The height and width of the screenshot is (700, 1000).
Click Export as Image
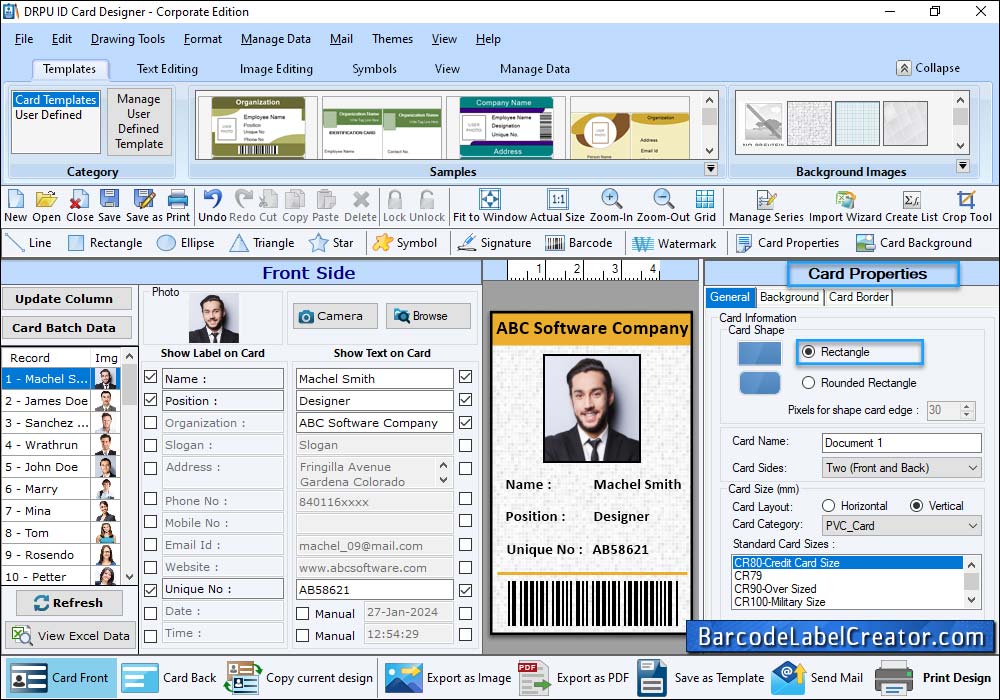click(448, 678)
